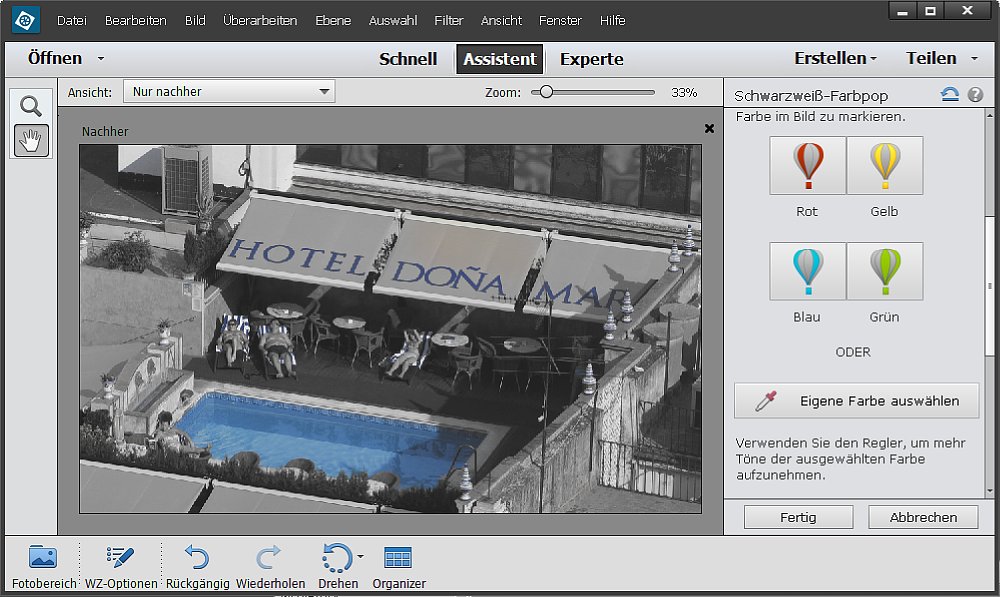1000x597 pixels.
Task: Close the application window
Action: click(967, 11)
